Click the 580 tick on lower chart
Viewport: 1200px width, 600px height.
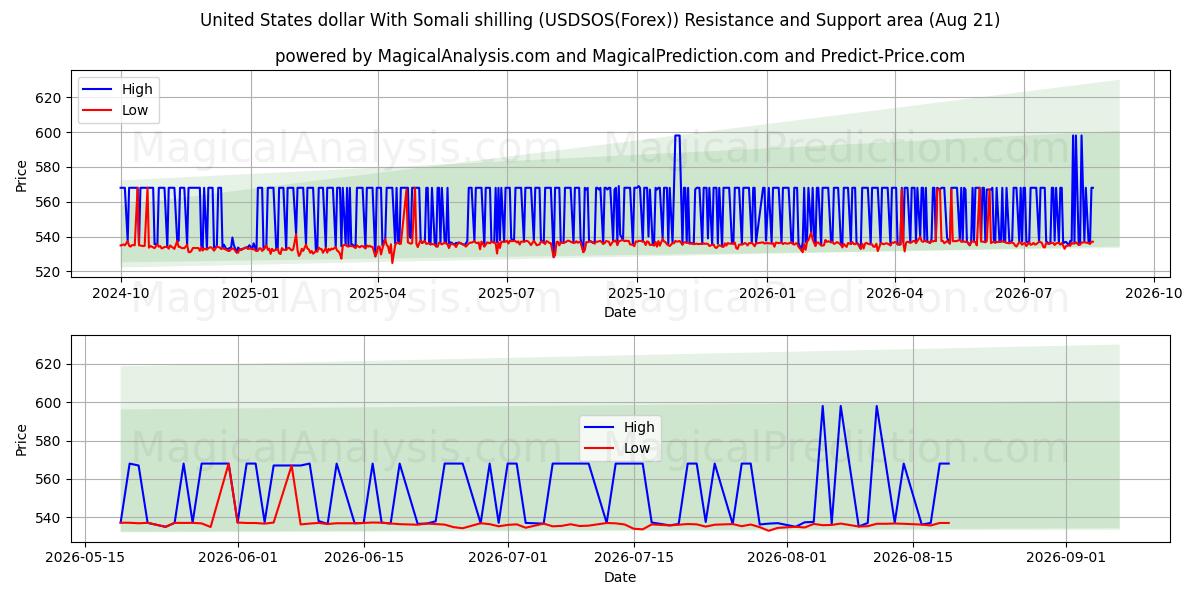[x=50, y=441]
